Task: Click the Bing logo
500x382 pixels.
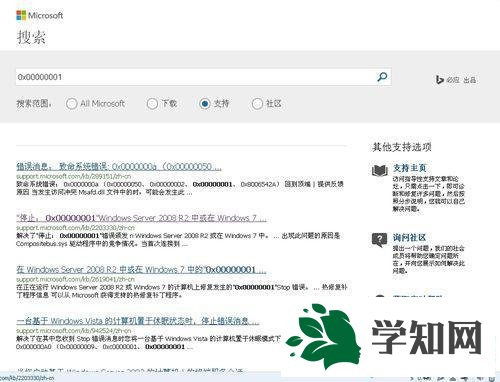Action: pos(439,80)
